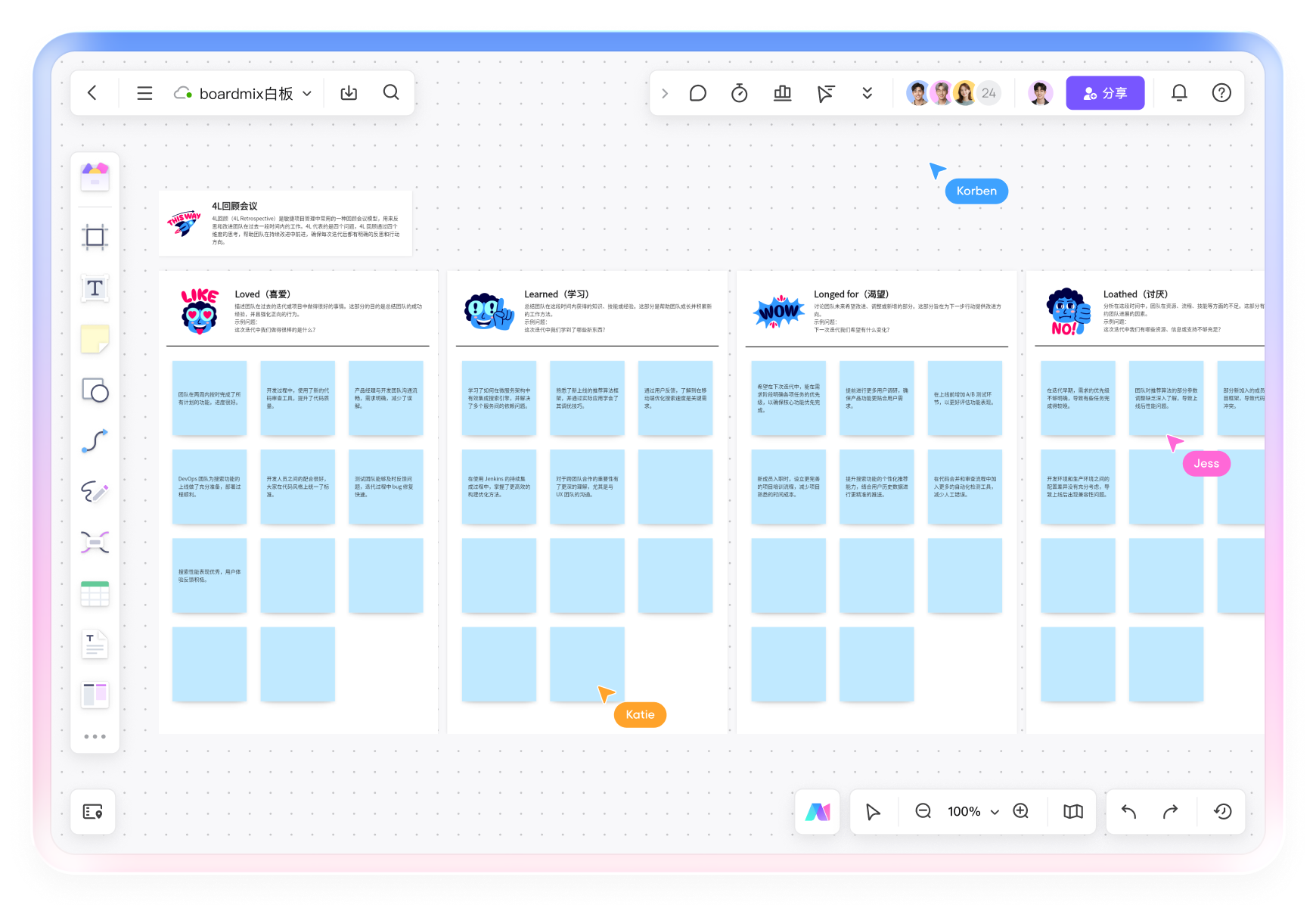The height and width of the screenshot is (905, 1316).
Task: Start the timer in top toolbar
Action: point(739,93)
